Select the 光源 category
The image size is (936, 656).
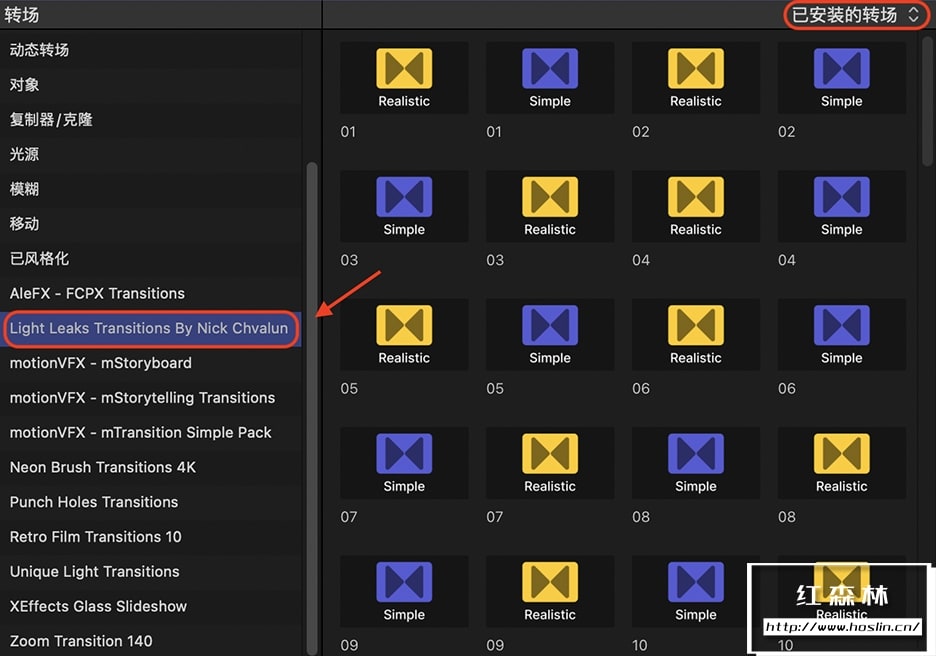pos(150,154)
